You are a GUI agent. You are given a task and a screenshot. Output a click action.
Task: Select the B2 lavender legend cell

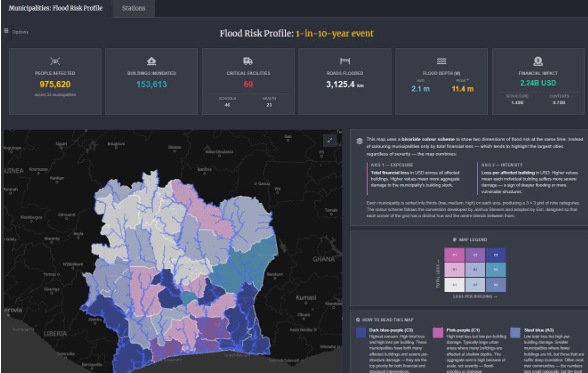(475, 270)
